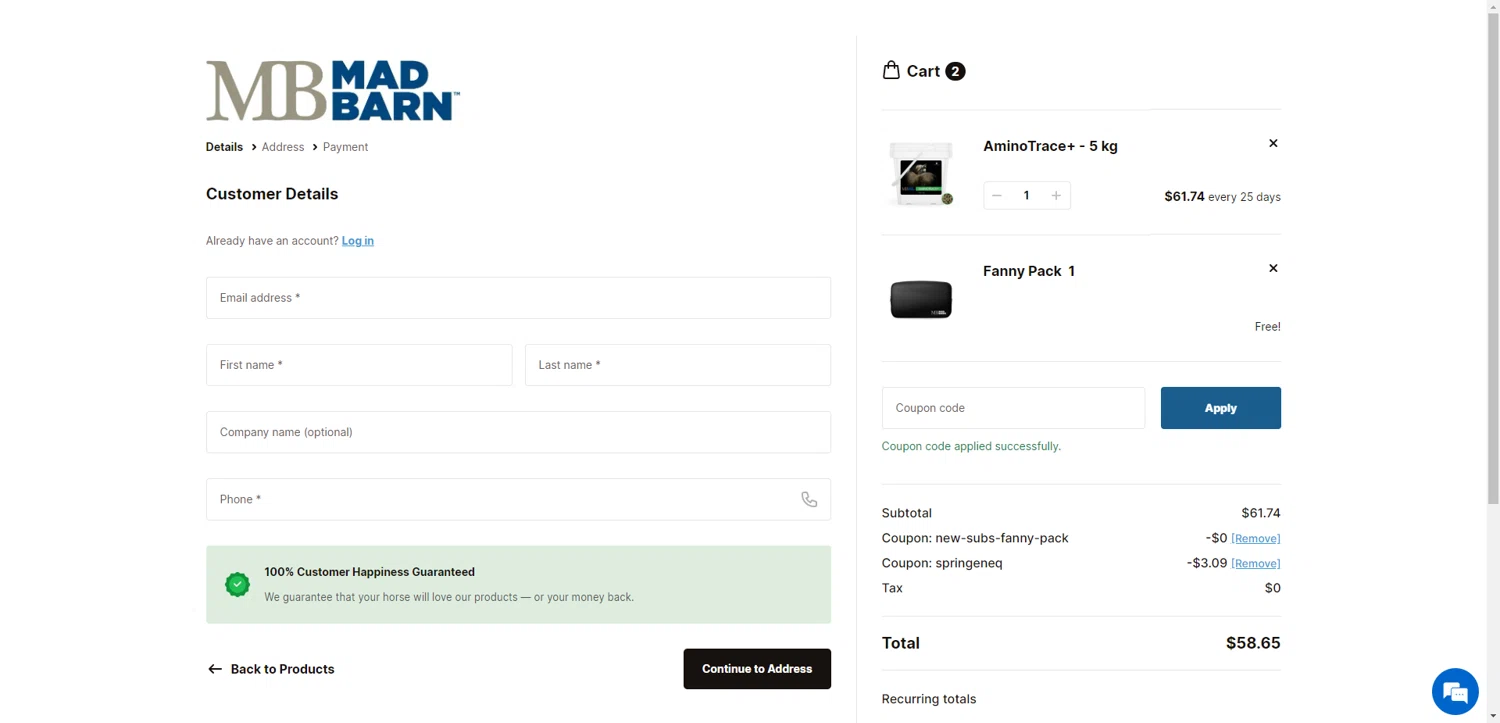This screenshot has height=723, width=1500.
Task: Click the shopping bag Cart icon
Action: coord(891,70)
